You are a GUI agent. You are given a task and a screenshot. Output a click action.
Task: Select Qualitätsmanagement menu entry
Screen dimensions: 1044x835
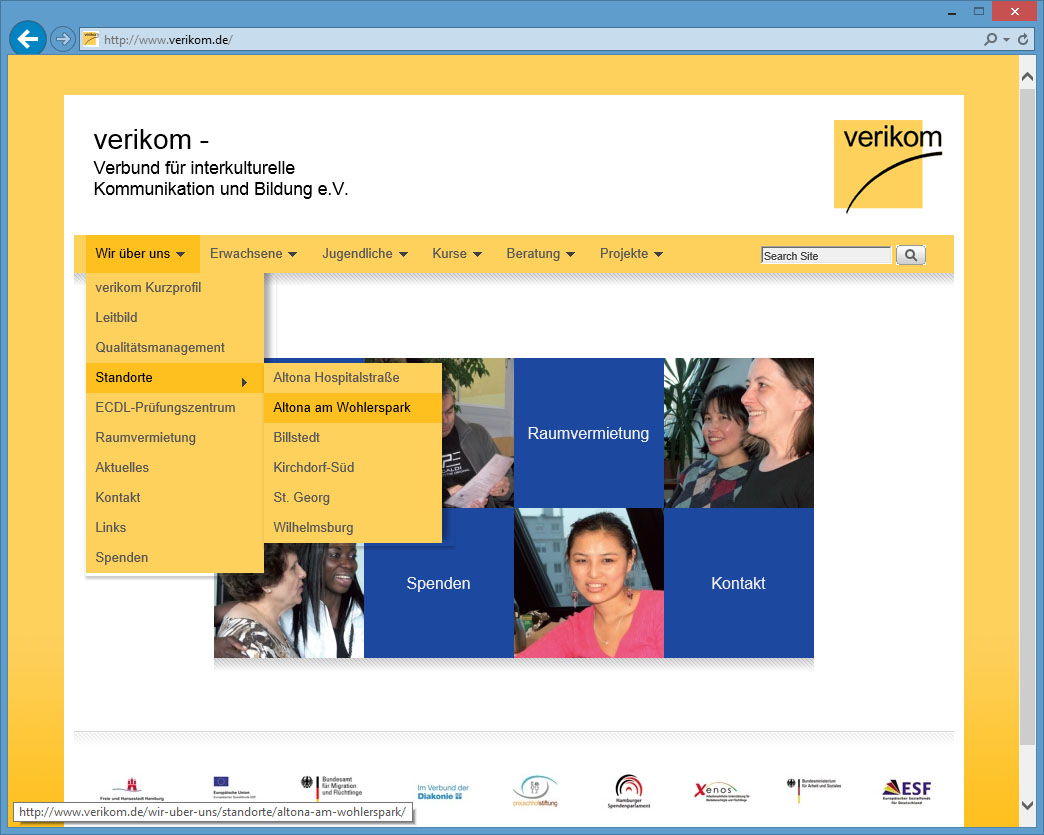point(174,348)
